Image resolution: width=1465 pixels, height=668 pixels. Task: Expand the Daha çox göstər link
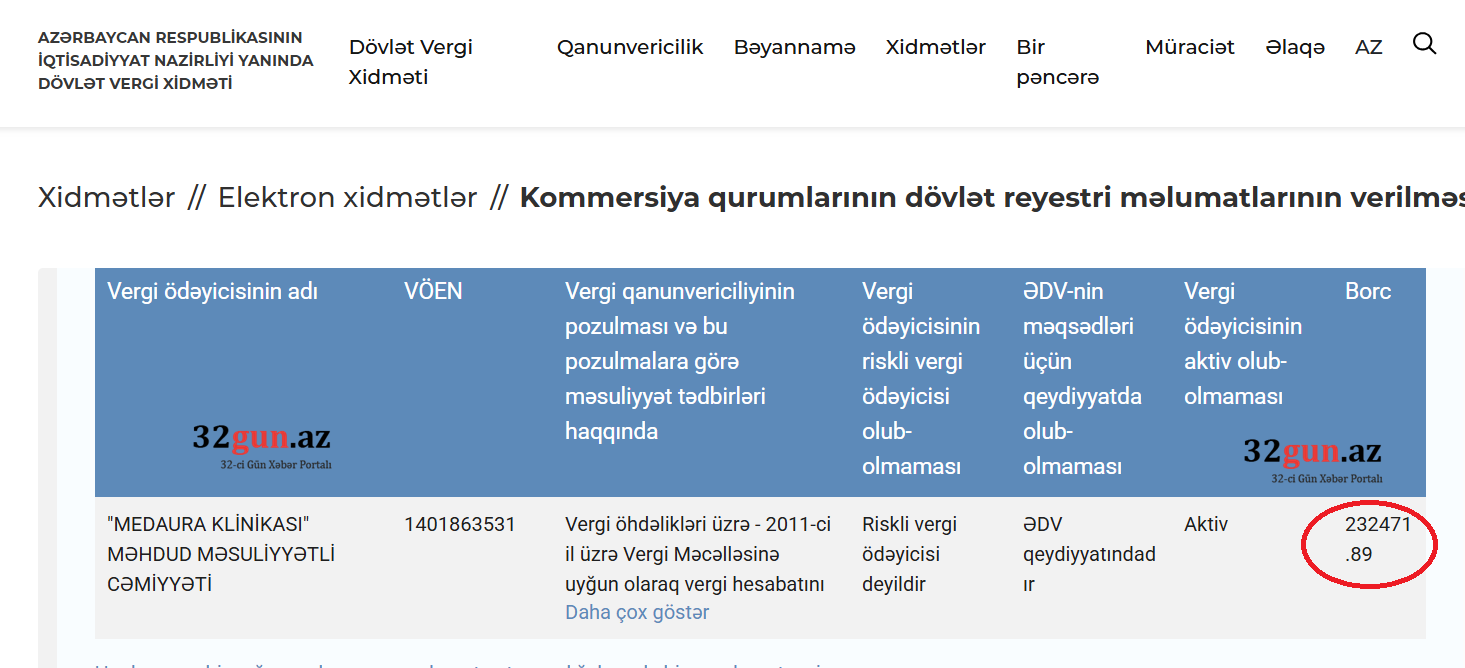[x=636, y=612]
